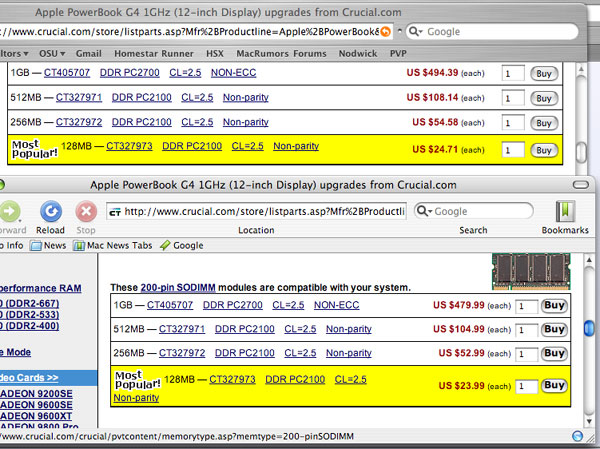The image size is (600, 449).
Task: Click DDR PC2700 link in bottom window
Action: (233, 305)
